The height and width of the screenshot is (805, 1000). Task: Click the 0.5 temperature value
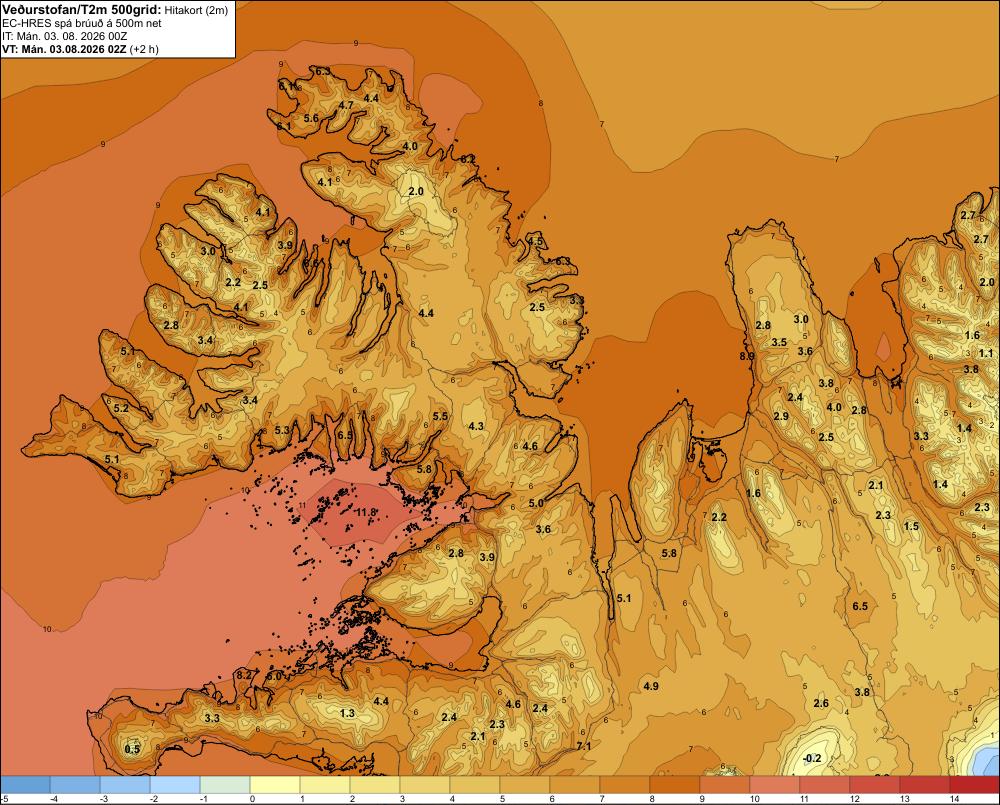tap(132, 749)
